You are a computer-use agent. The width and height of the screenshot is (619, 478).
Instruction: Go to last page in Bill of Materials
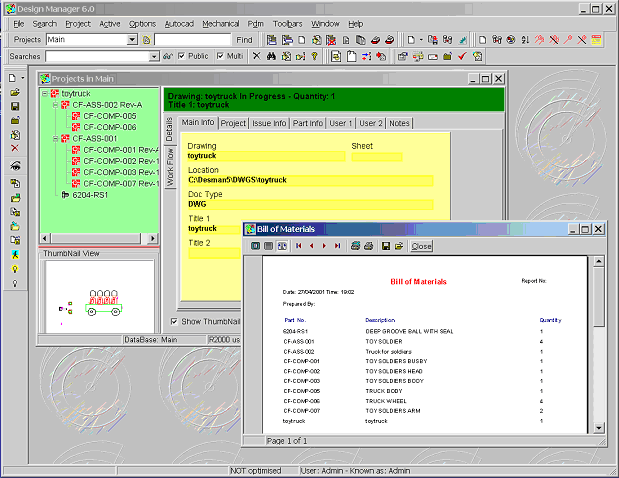point(337,246)
